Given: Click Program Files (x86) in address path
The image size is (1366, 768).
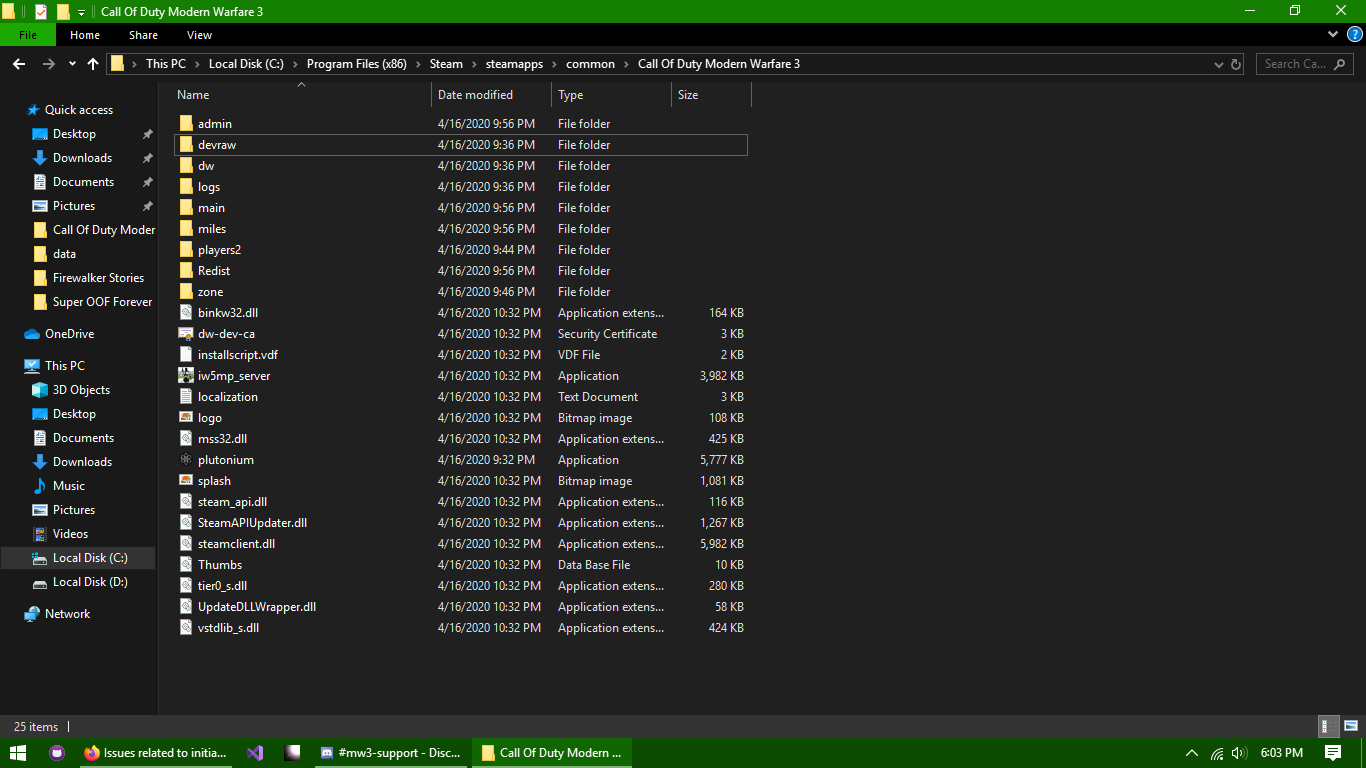Looking at the screenshot, I should coord(356,64).
